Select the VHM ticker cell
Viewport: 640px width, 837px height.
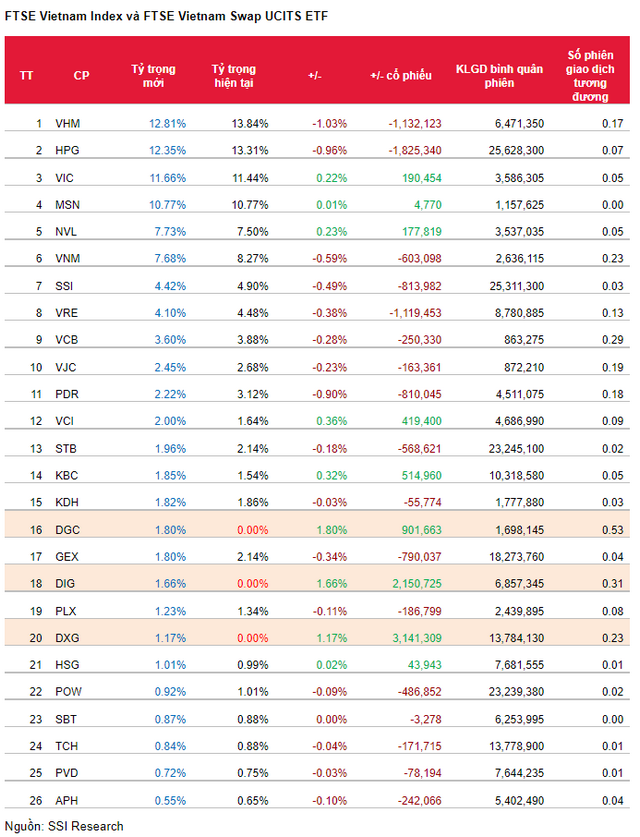click(67, 124)
